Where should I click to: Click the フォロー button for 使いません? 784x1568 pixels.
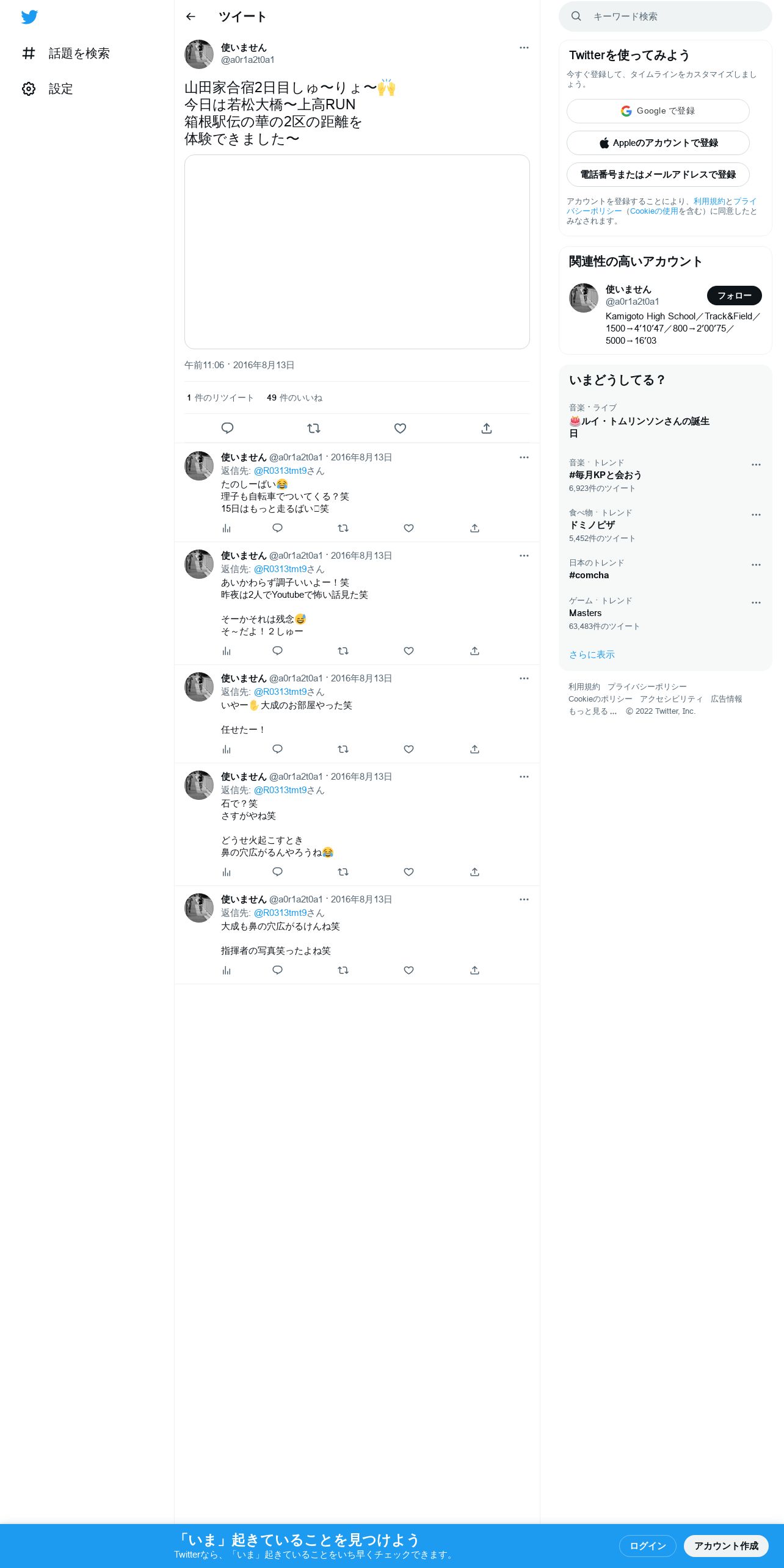[x=734, y=296]
